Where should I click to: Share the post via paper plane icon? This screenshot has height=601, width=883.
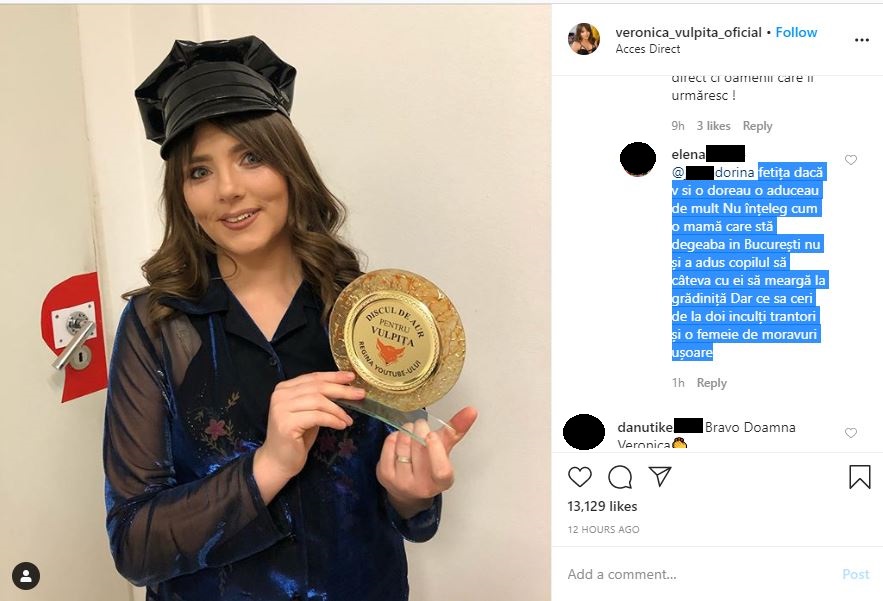pyautogui.click(x=659, y=477)
